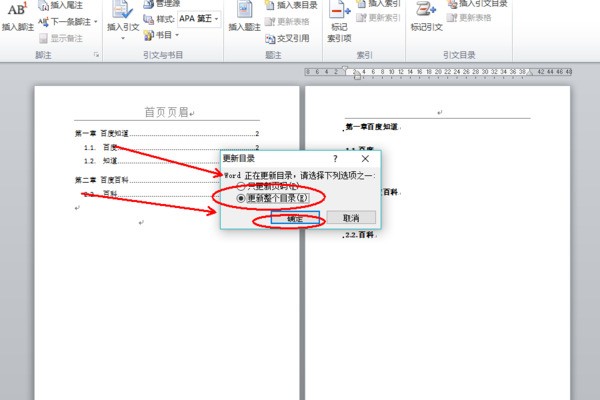This screenshot has height=400, width=600.
Task: Click 取消 to cancel the dialog
Action: click(350, 218)
